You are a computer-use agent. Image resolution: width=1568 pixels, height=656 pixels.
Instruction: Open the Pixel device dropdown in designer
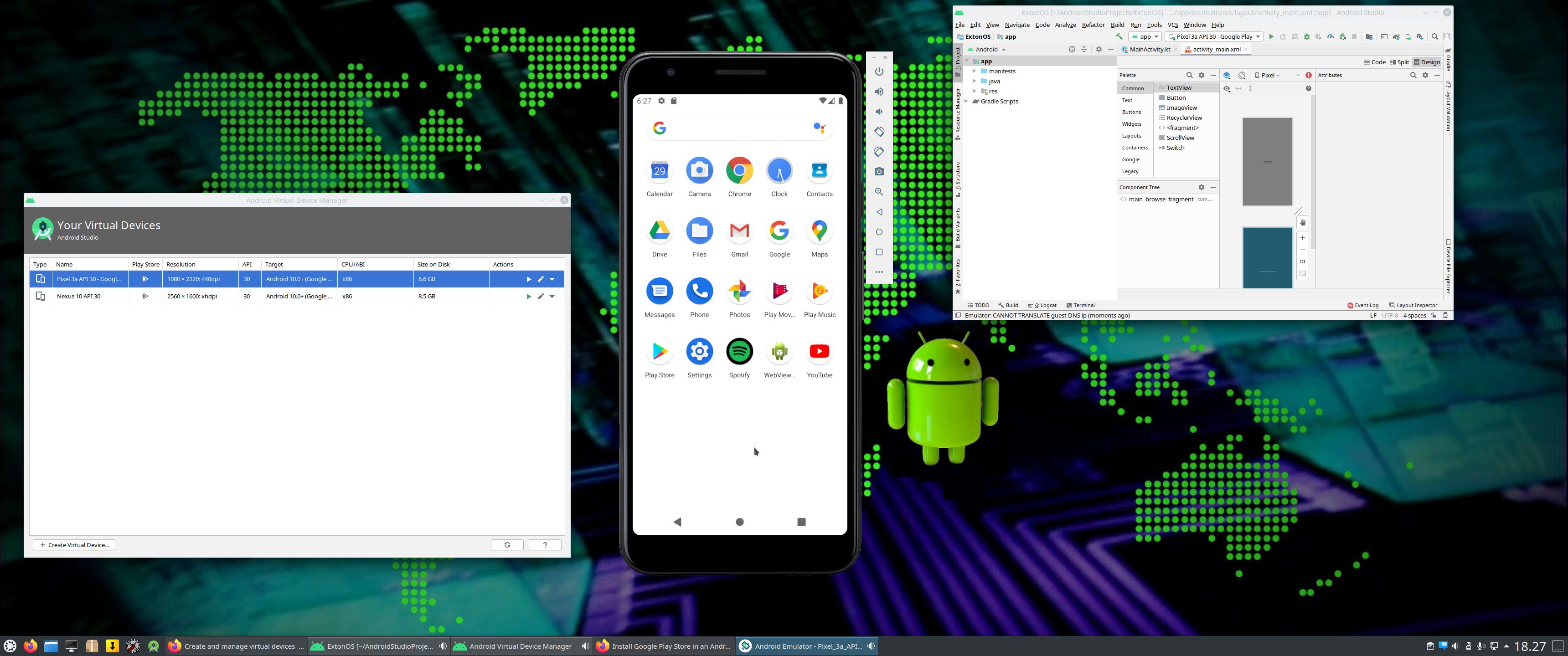point(1267,76)
